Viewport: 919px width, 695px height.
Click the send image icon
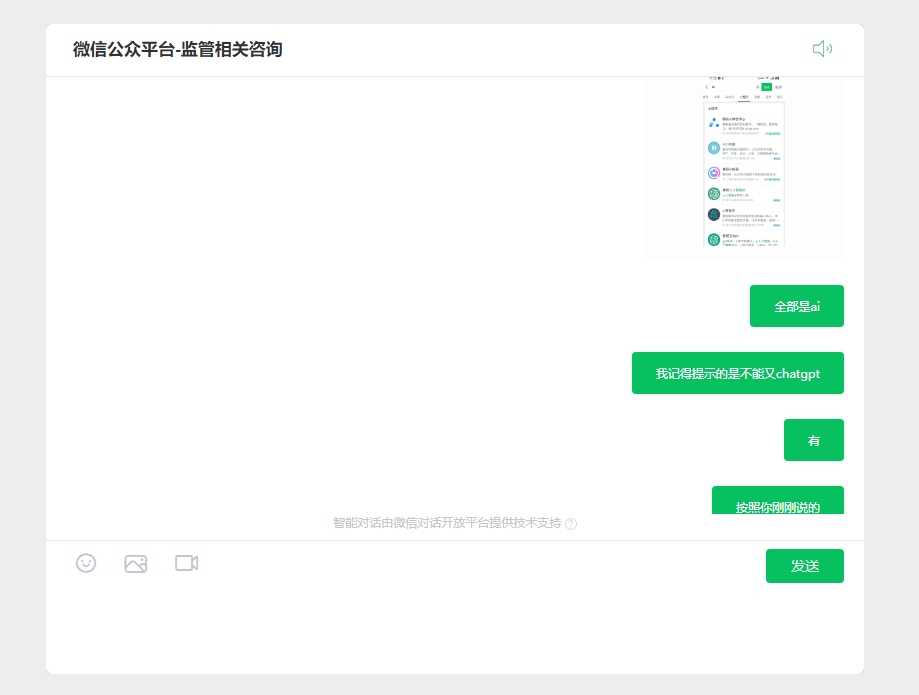point(135,564)
